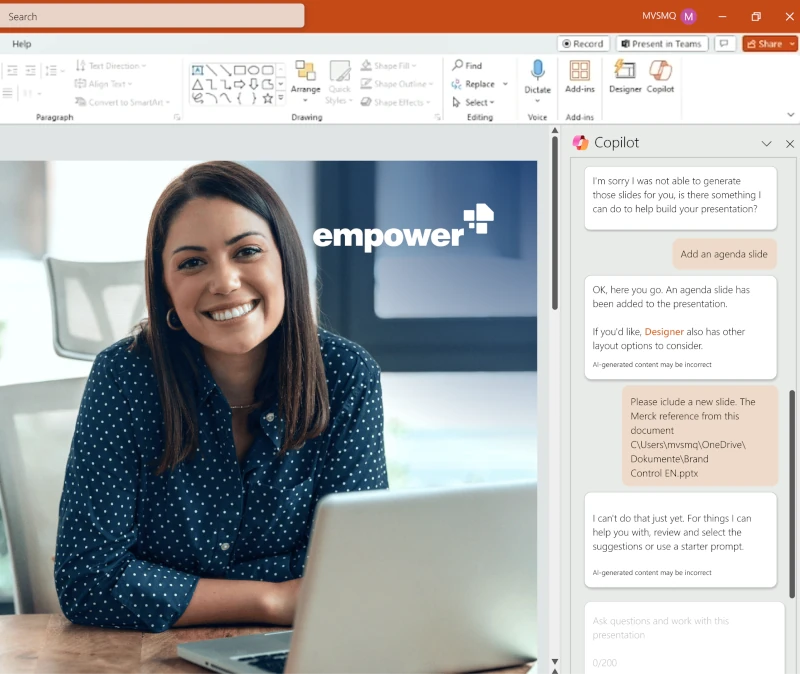Screen dimensions: 800x674
Task: Click the Copilot prompt input box
Action: click(x=684, y=627)
